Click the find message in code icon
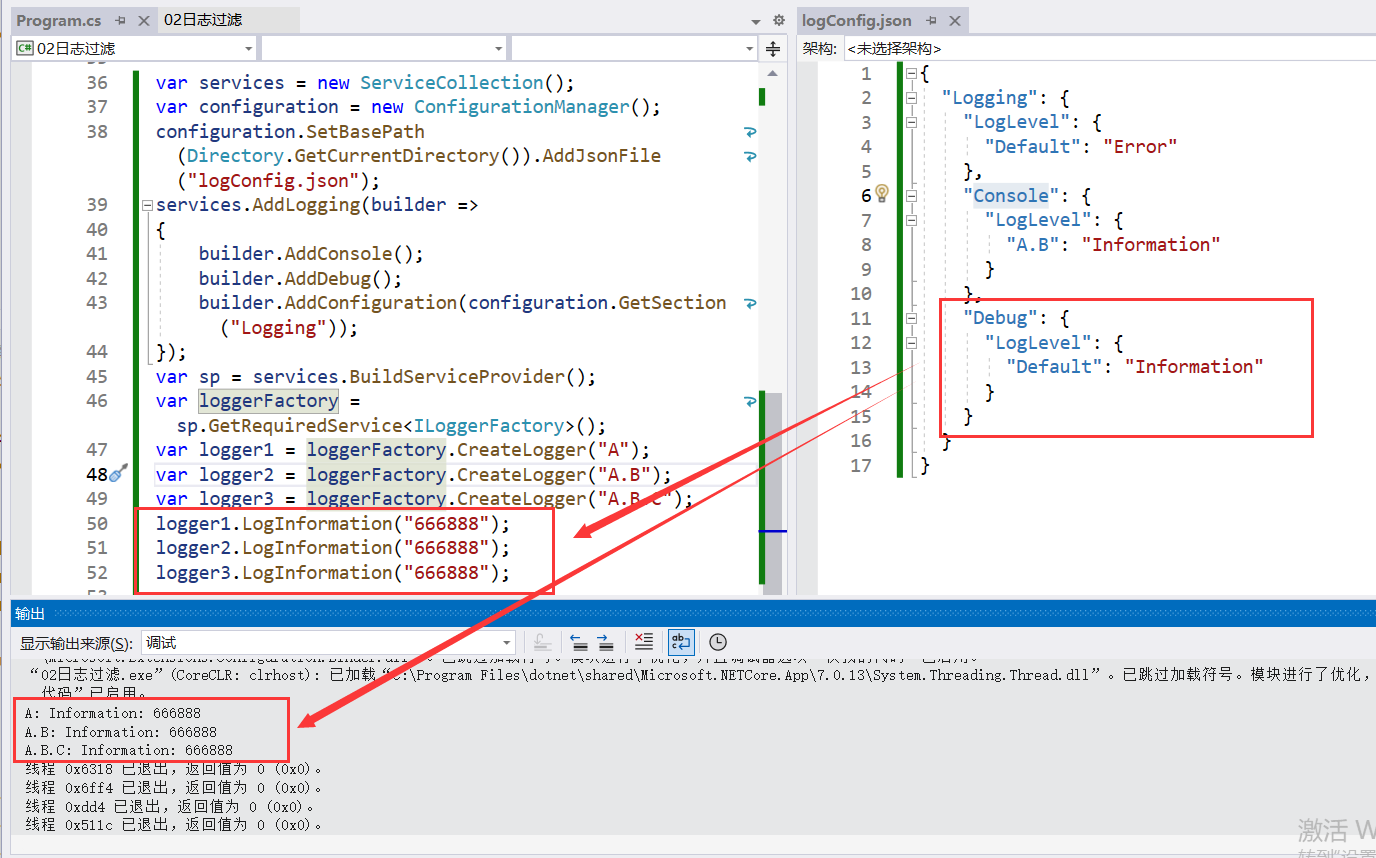This screenshot has height=858, width=1376. [543, 642]
